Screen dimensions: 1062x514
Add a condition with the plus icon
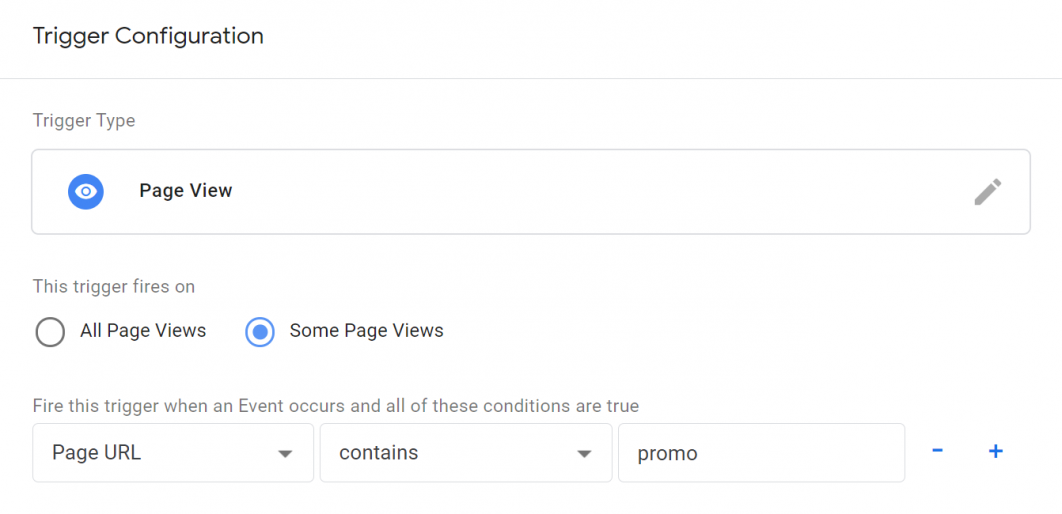click(x=995, y=452)
